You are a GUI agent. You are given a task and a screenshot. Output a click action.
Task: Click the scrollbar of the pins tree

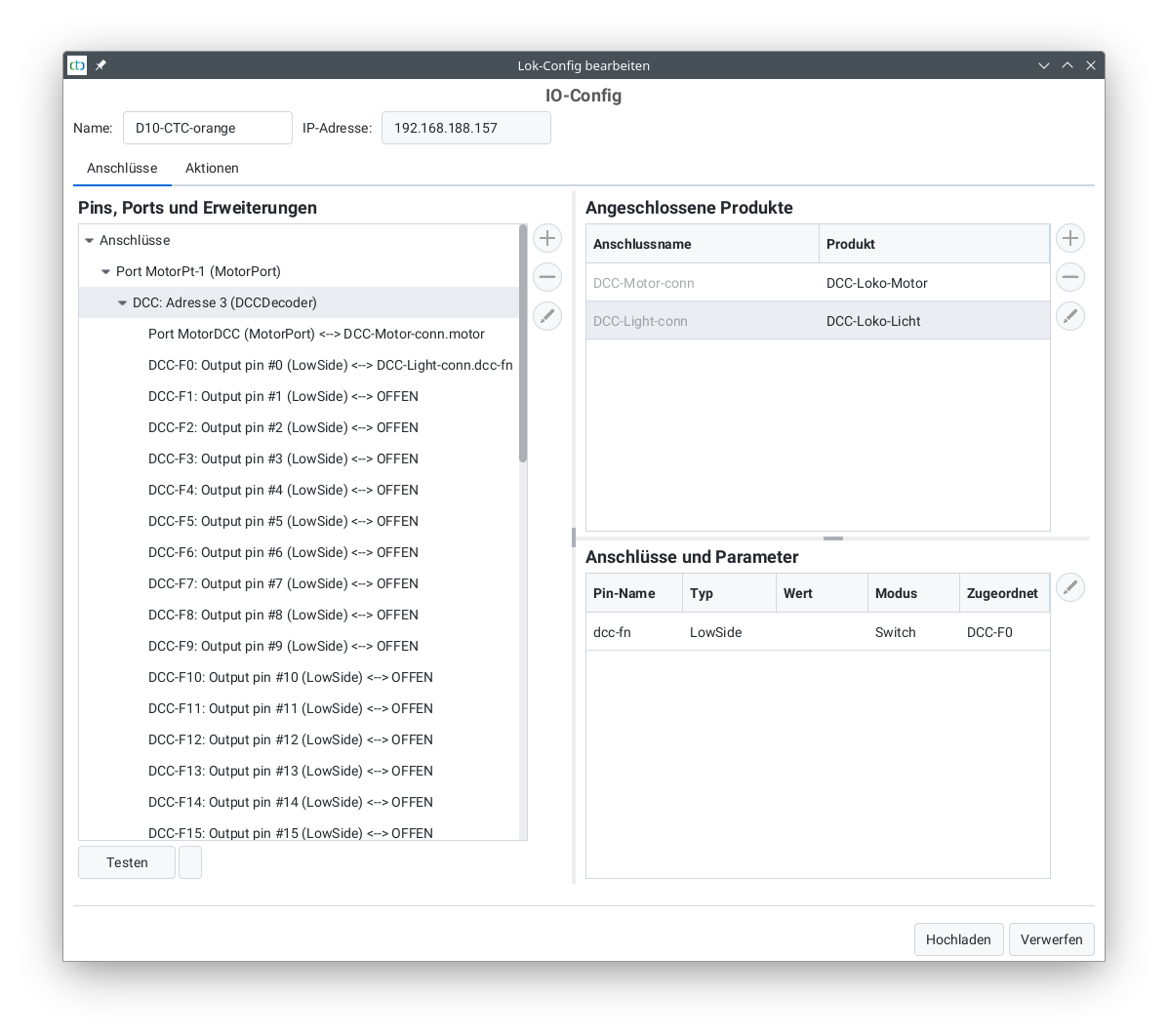pos(522,341)
